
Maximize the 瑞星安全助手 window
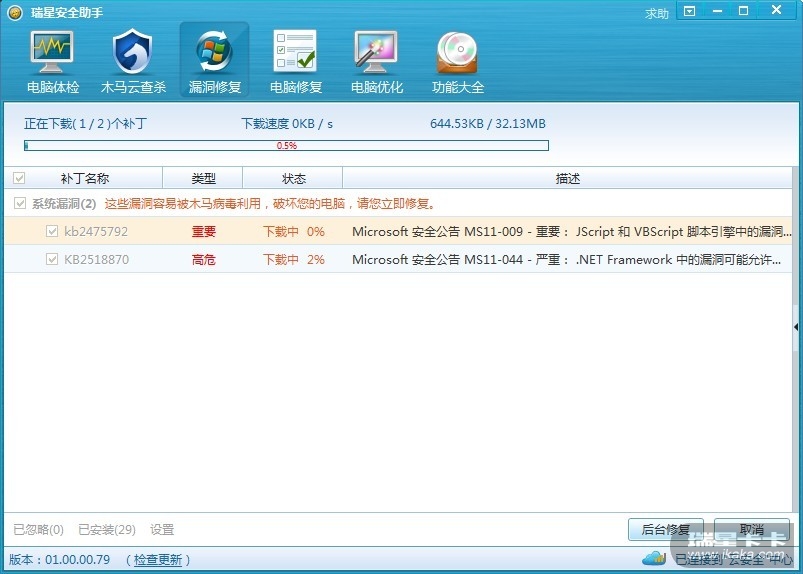[x=744, y=11]
